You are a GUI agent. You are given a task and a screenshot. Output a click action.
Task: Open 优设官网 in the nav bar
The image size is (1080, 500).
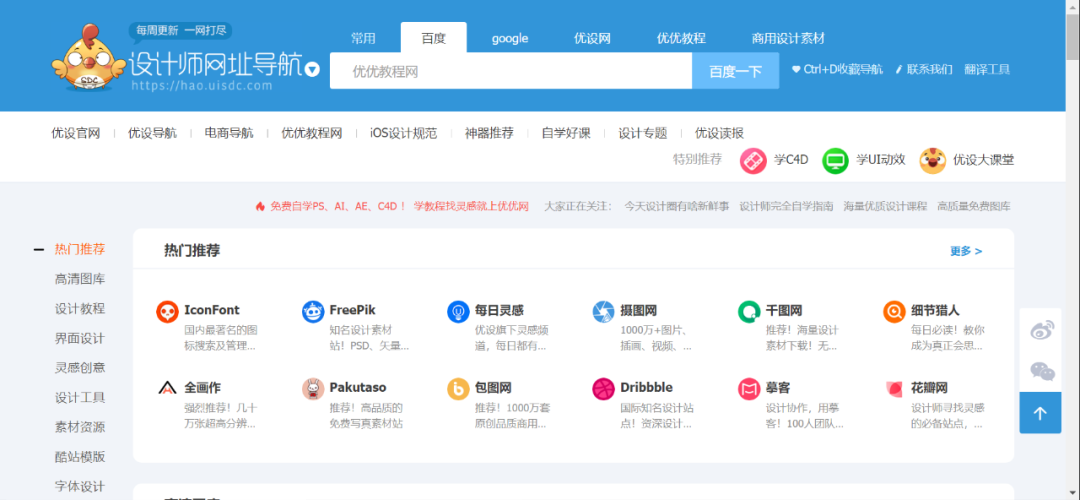coord(76,134)
